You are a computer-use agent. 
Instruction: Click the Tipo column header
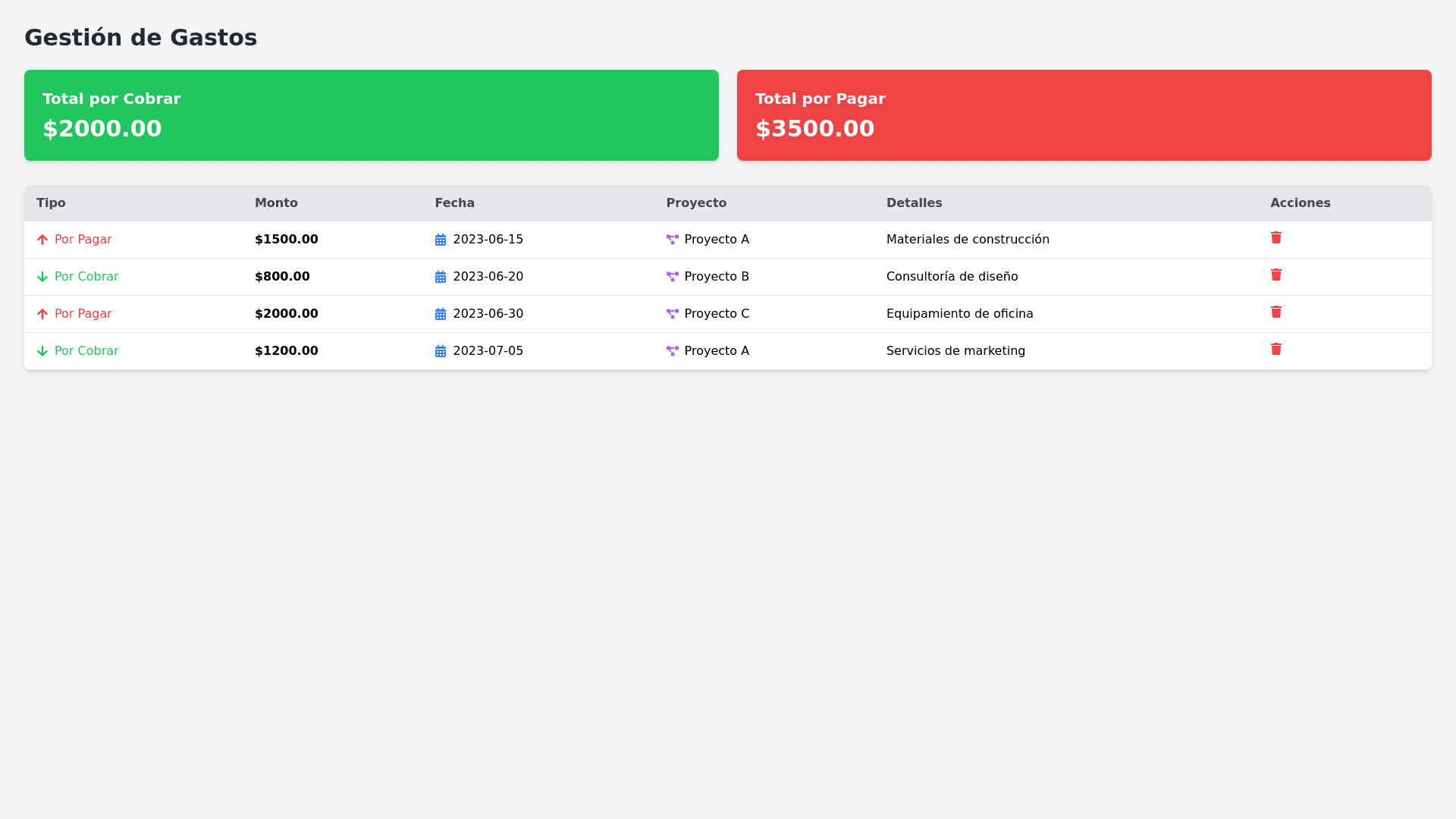coord(51,203)
